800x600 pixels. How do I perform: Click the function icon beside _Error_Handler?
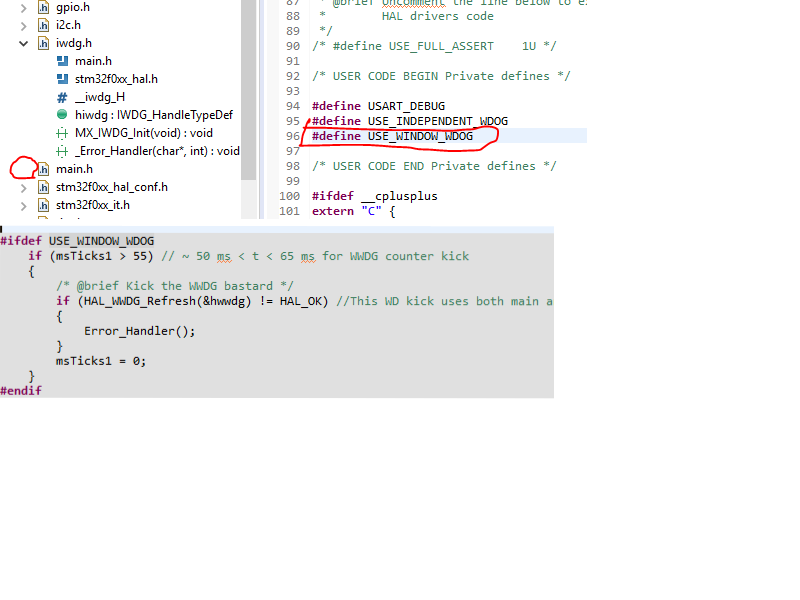[x=62, y=151]
